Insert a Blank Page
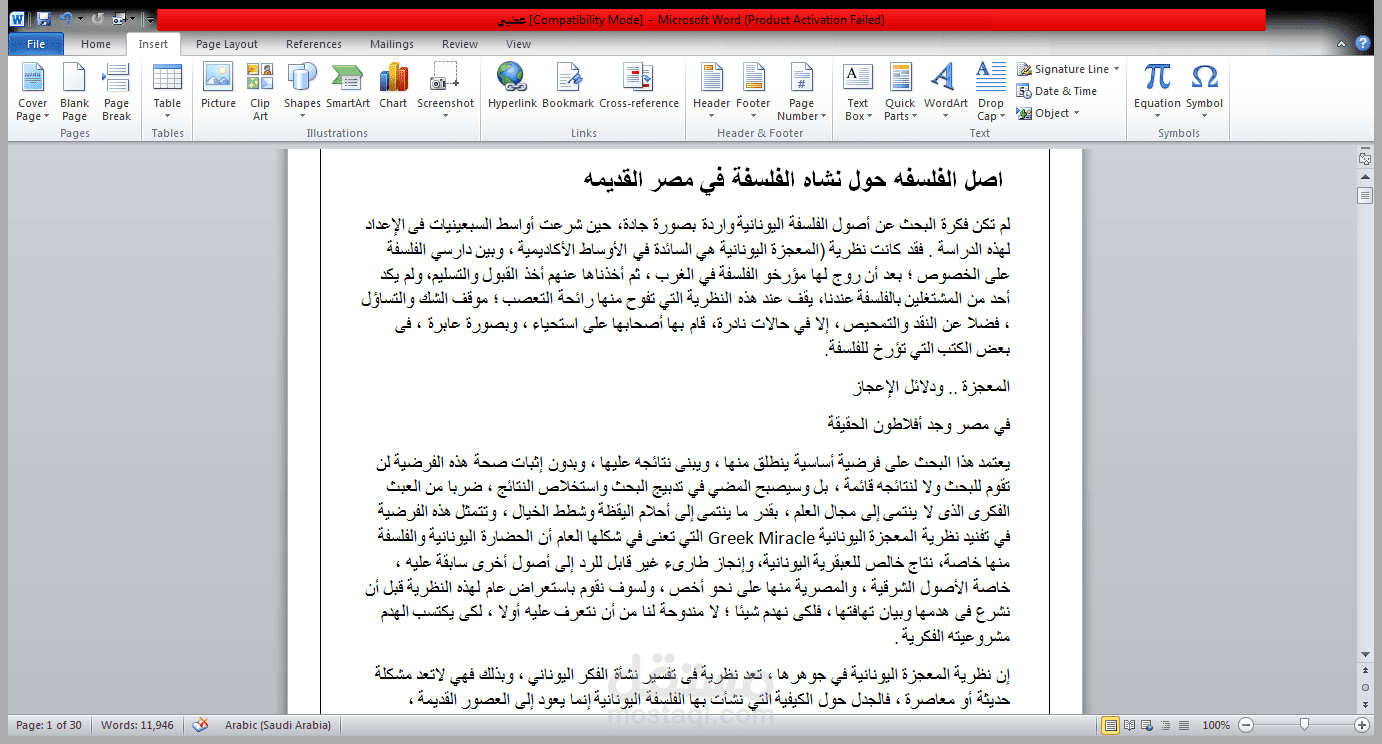 [x=74, y=91]
